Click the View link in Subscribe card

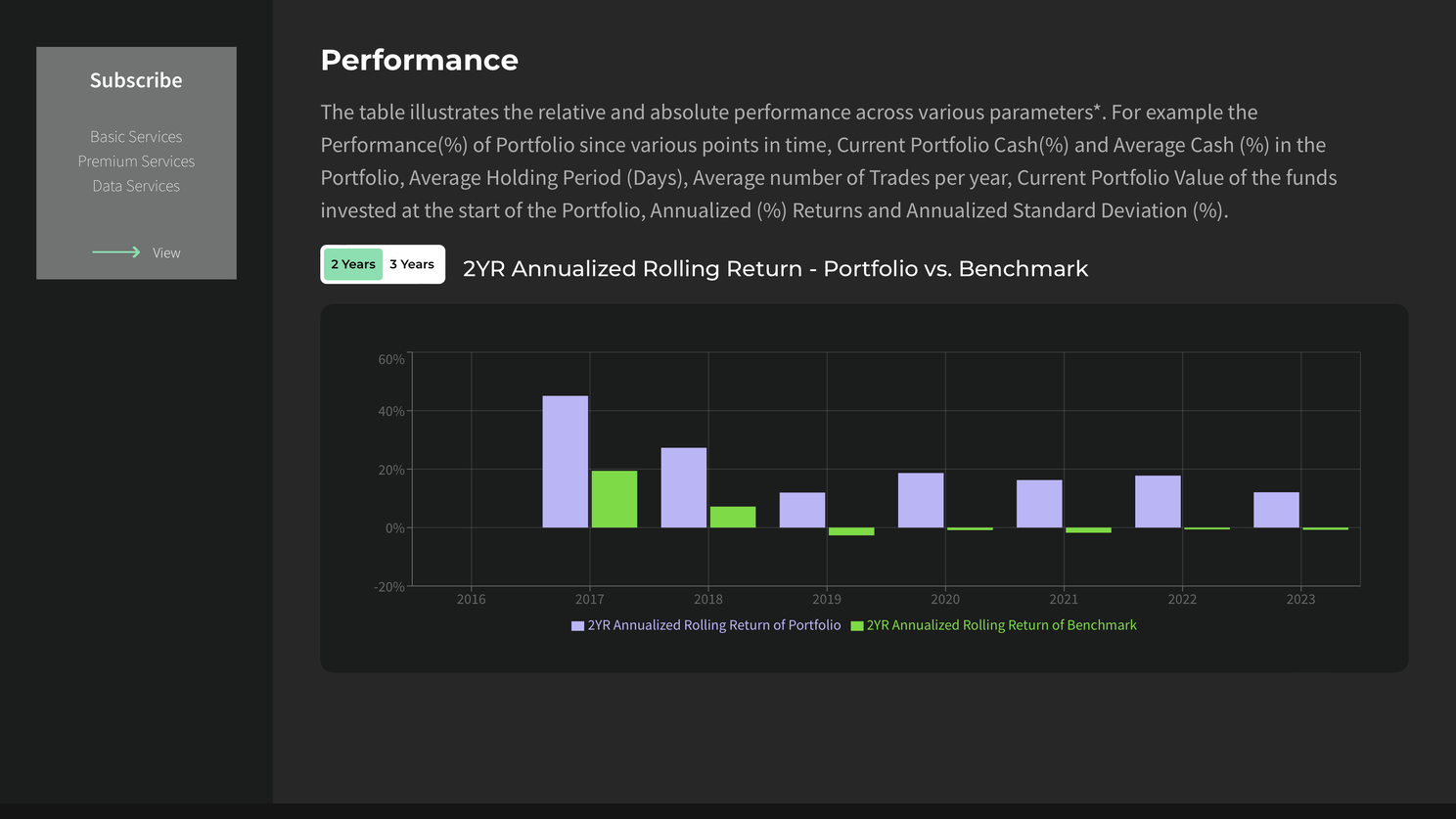point(166,252)
